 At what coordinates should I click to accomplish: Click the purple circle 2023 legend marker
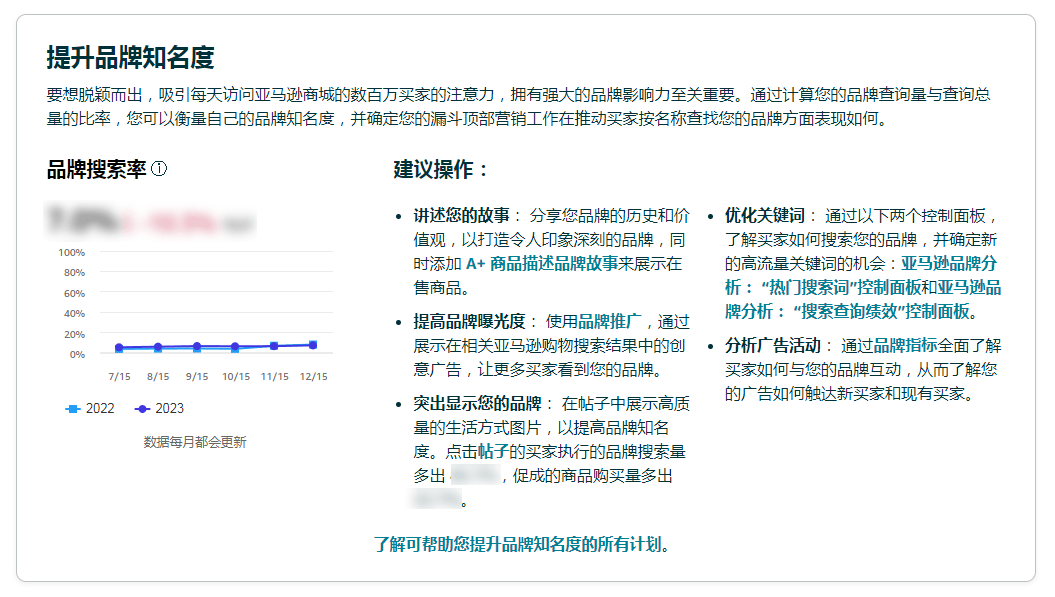pyautogui.click(x=141, y=408)
